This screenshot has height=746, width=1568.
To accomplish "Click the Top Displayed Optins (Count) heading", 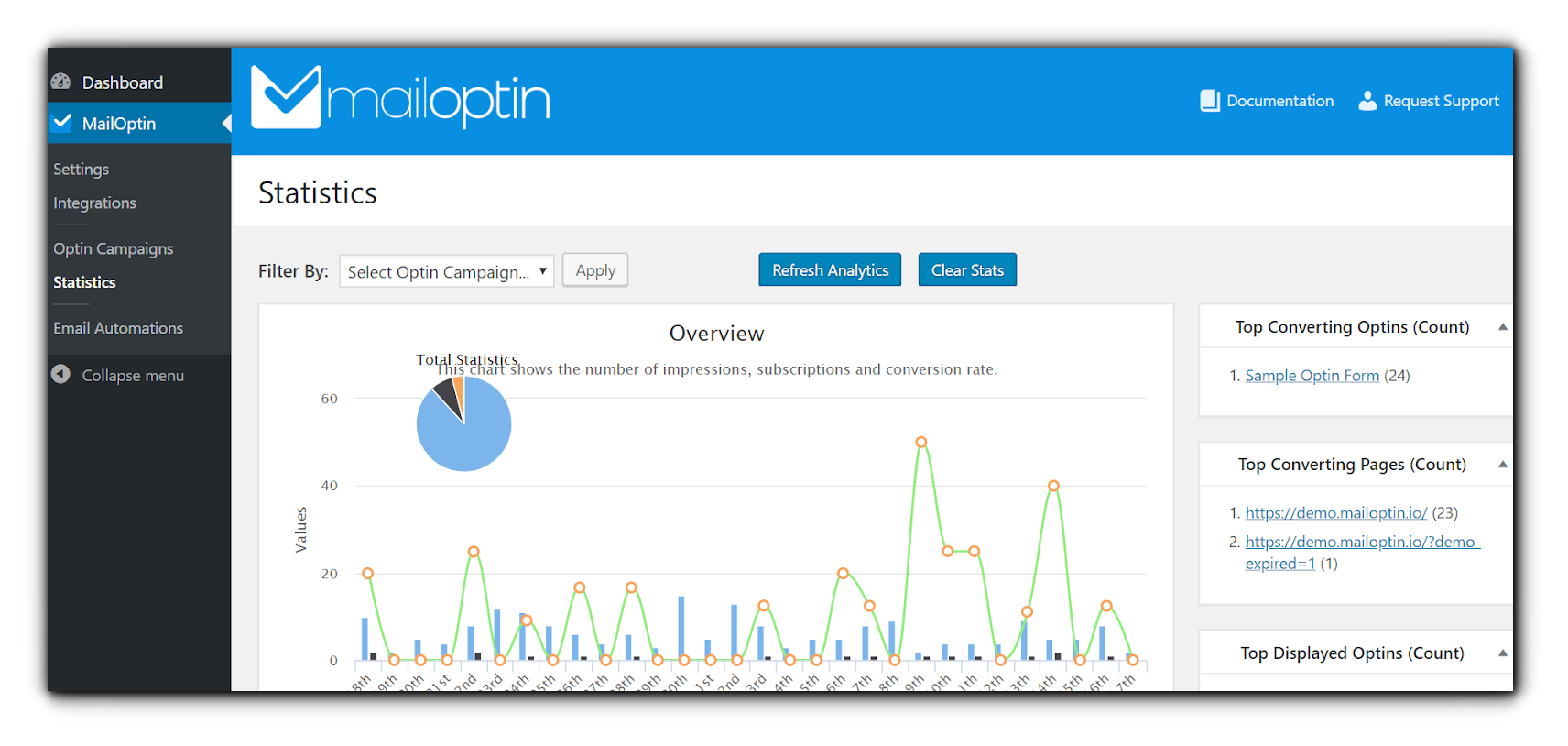I will coord(1352,653).
